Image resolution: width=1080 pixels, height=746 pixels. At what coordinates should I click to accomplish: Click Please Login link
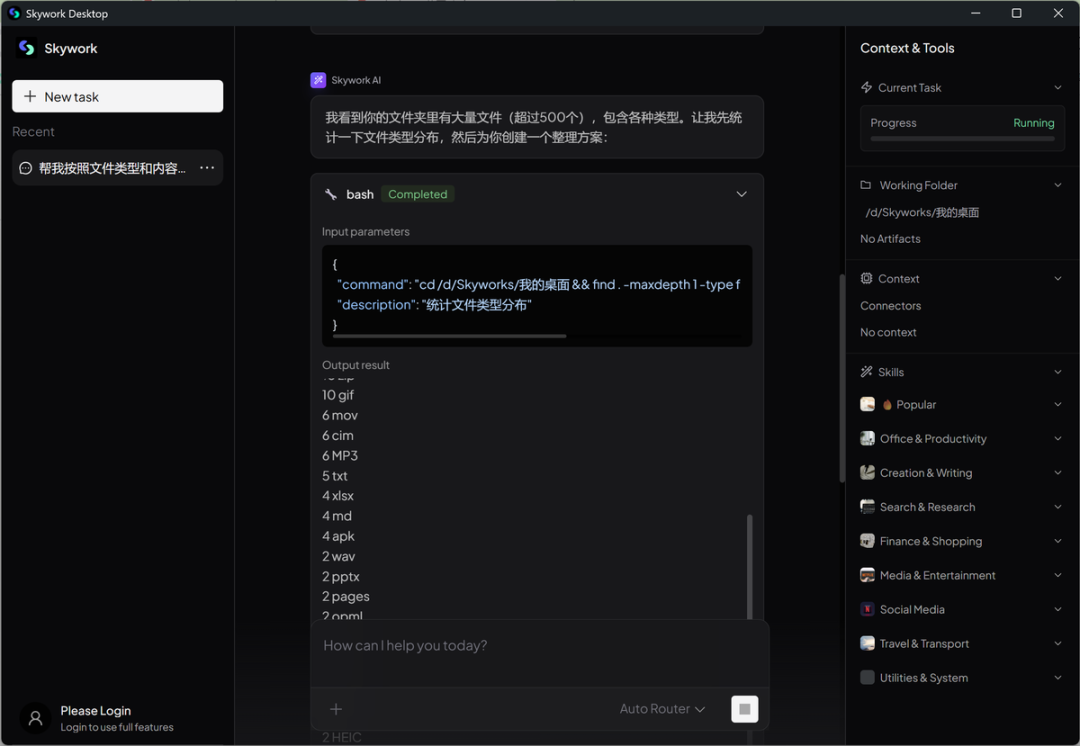tap(96, 711)
